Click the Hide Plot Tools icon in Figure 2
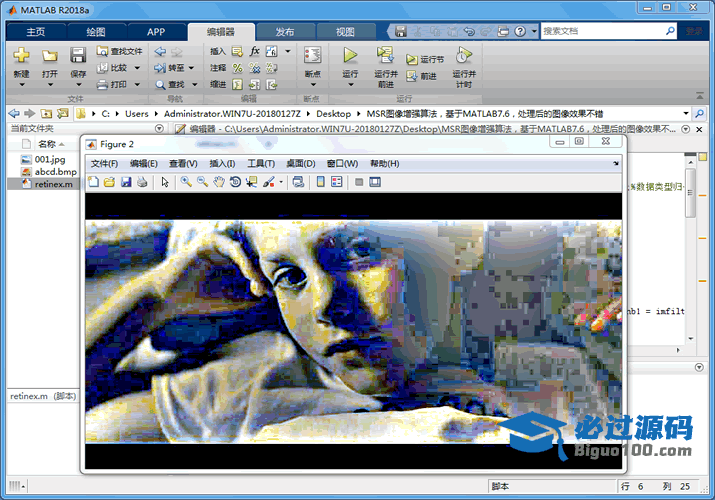The image size is (715, 500). click(x=359, y=182)
